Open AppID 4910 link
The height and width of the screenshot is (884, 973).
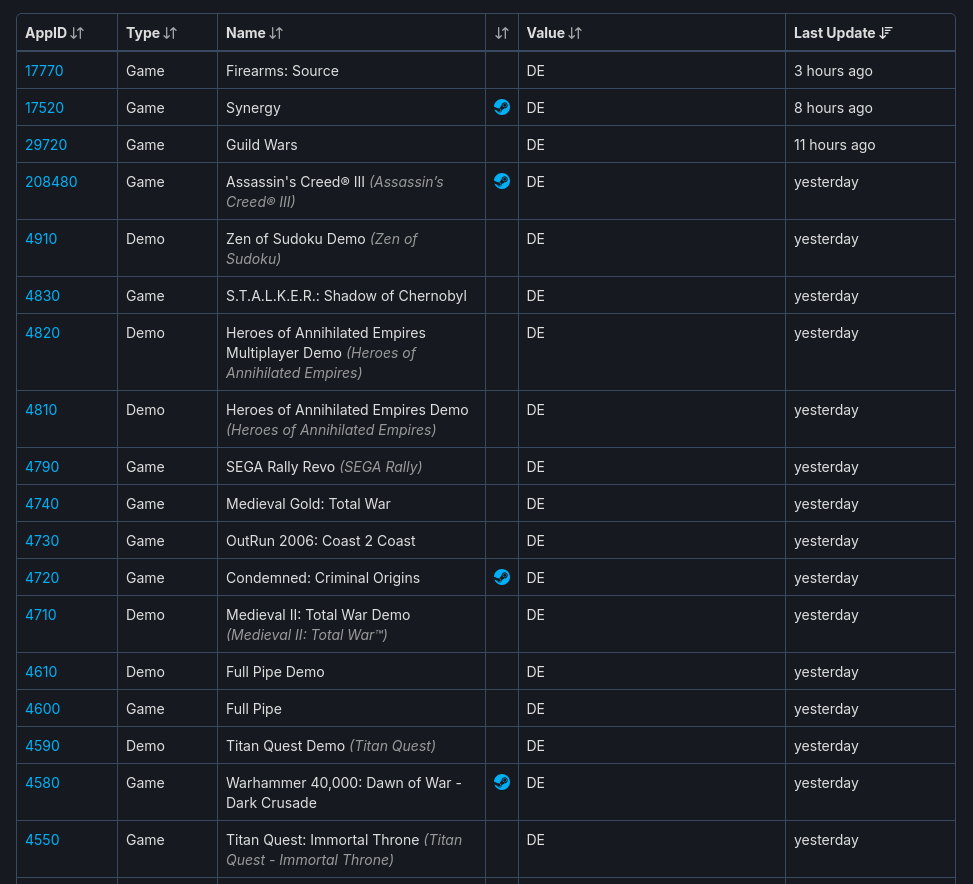41,239
